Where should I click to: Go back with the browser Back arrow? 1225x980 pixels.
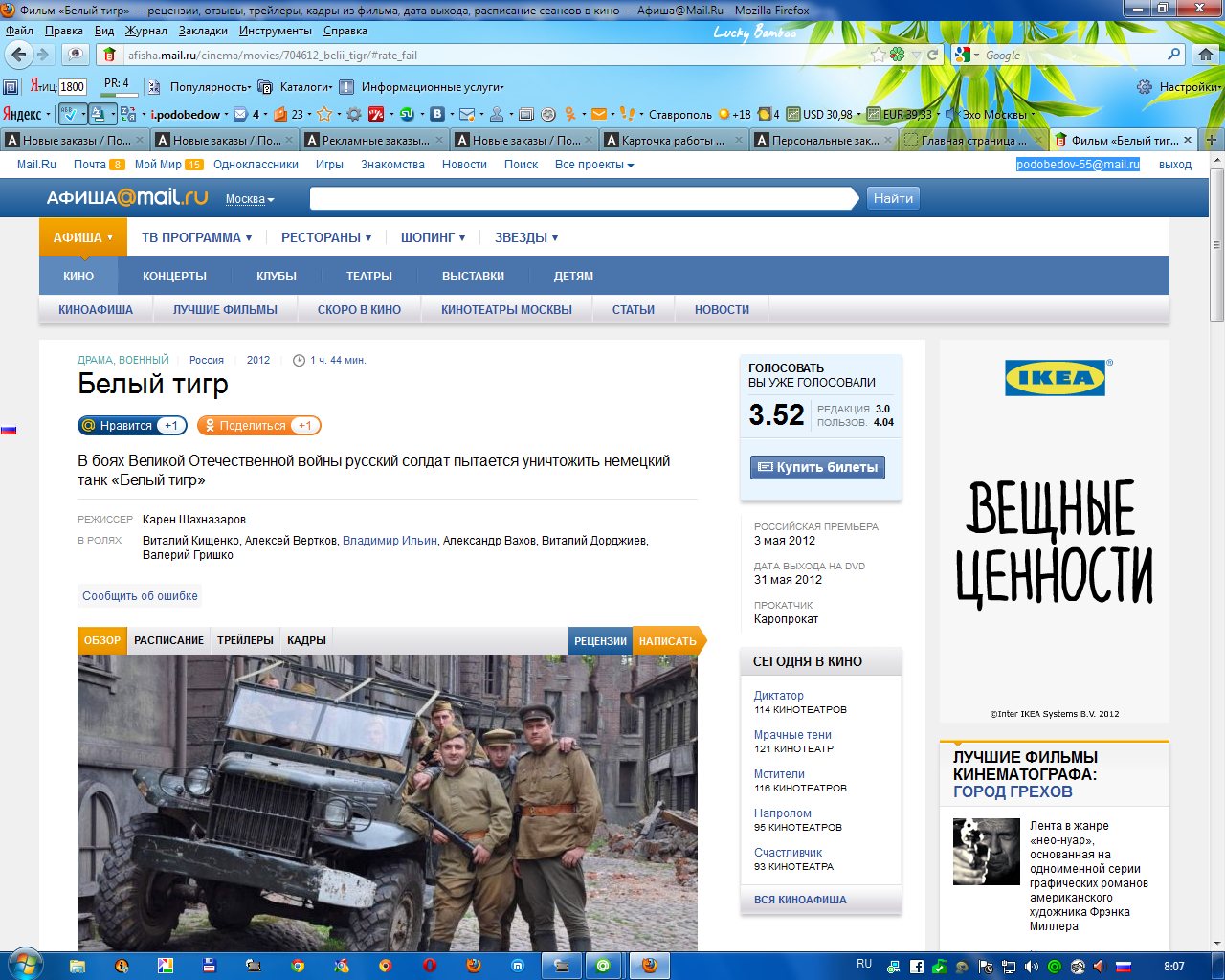[19, 55]
